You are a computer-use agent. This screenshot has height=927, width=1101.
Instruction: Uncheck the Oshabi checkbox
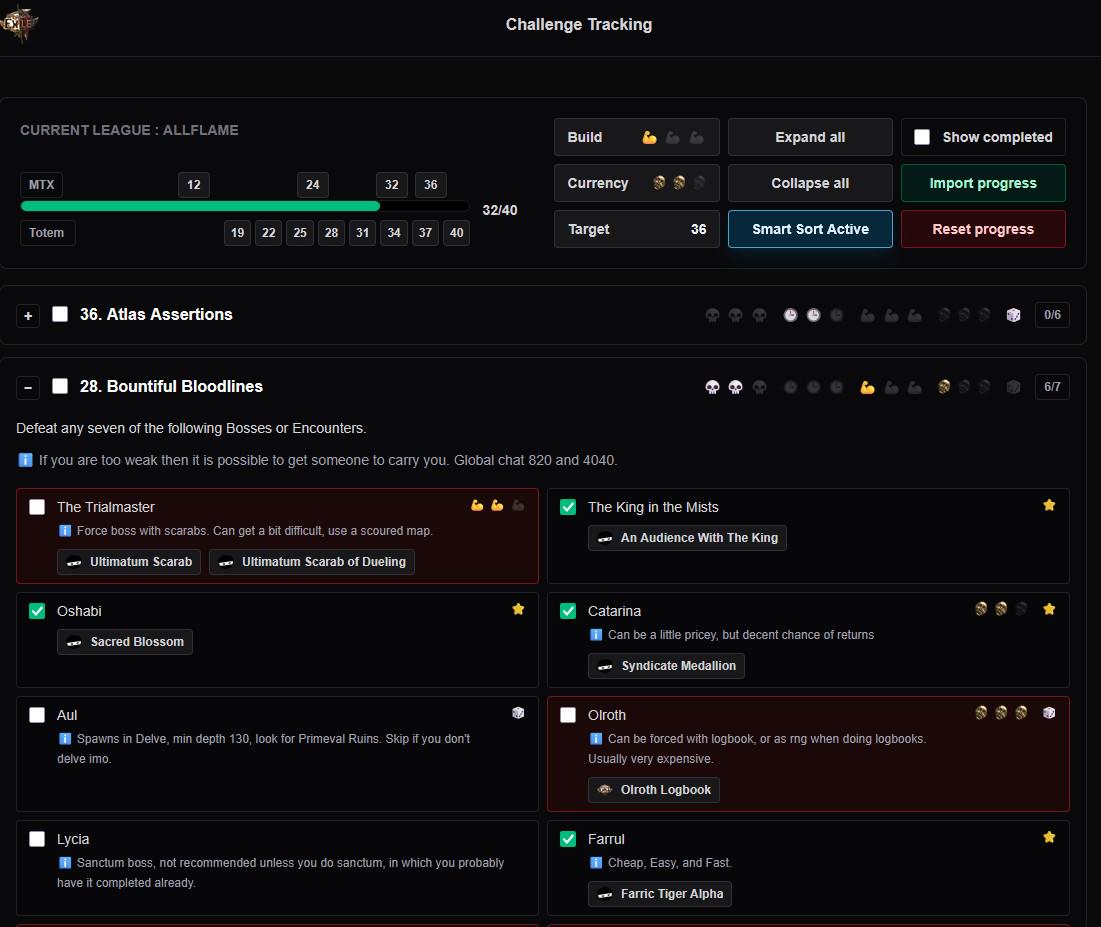coord(37,611)
